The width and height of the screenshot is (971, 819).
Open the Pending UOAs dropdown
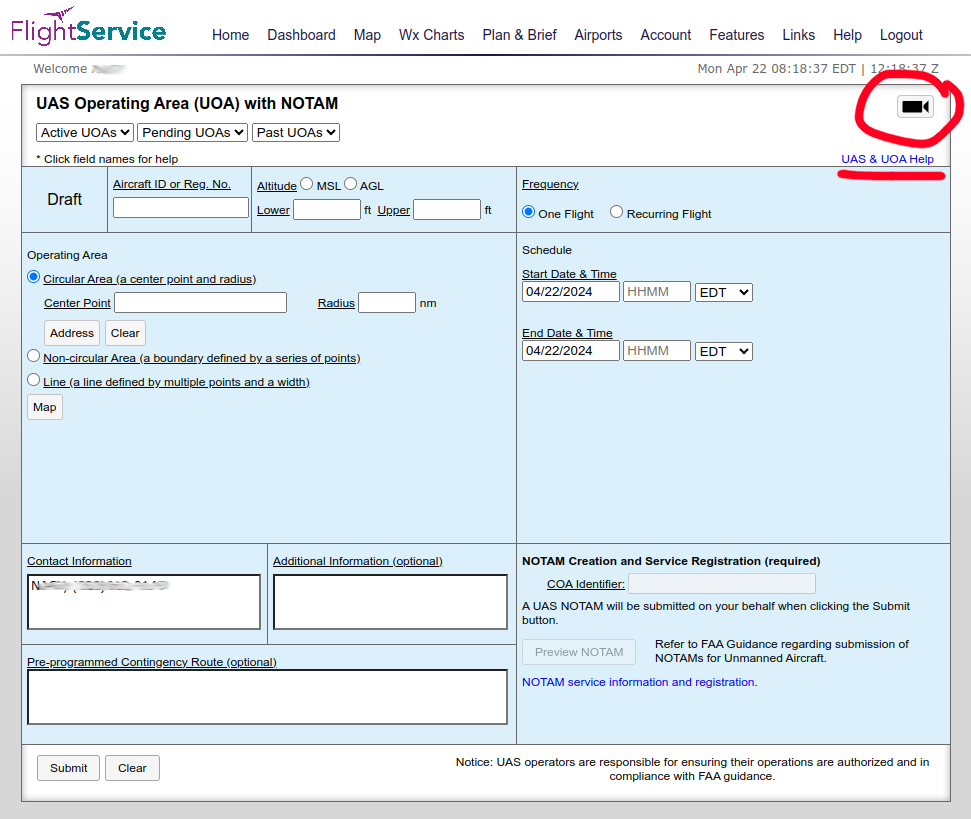192,132
